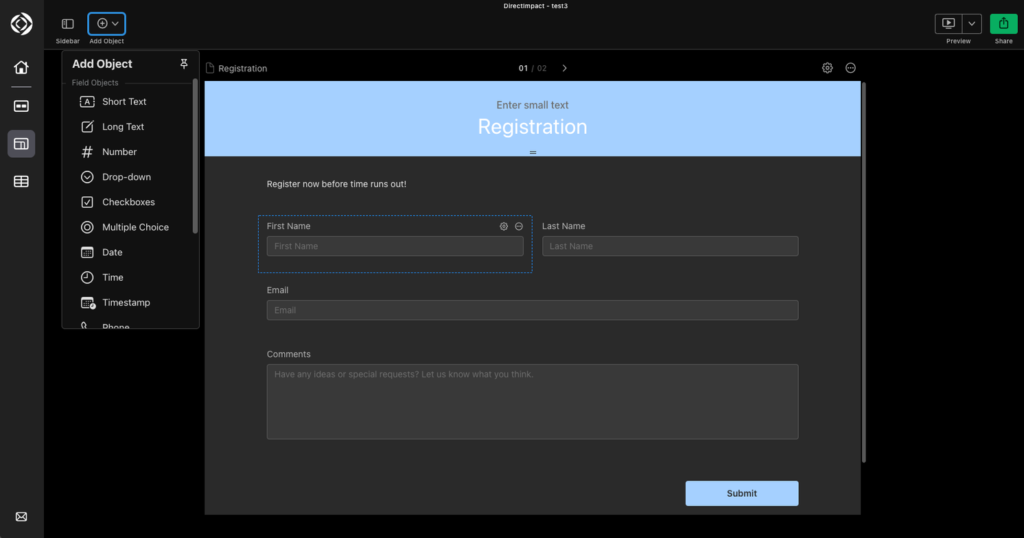
Task: Open the Home icon in left rail
Action: coord(22,67)
